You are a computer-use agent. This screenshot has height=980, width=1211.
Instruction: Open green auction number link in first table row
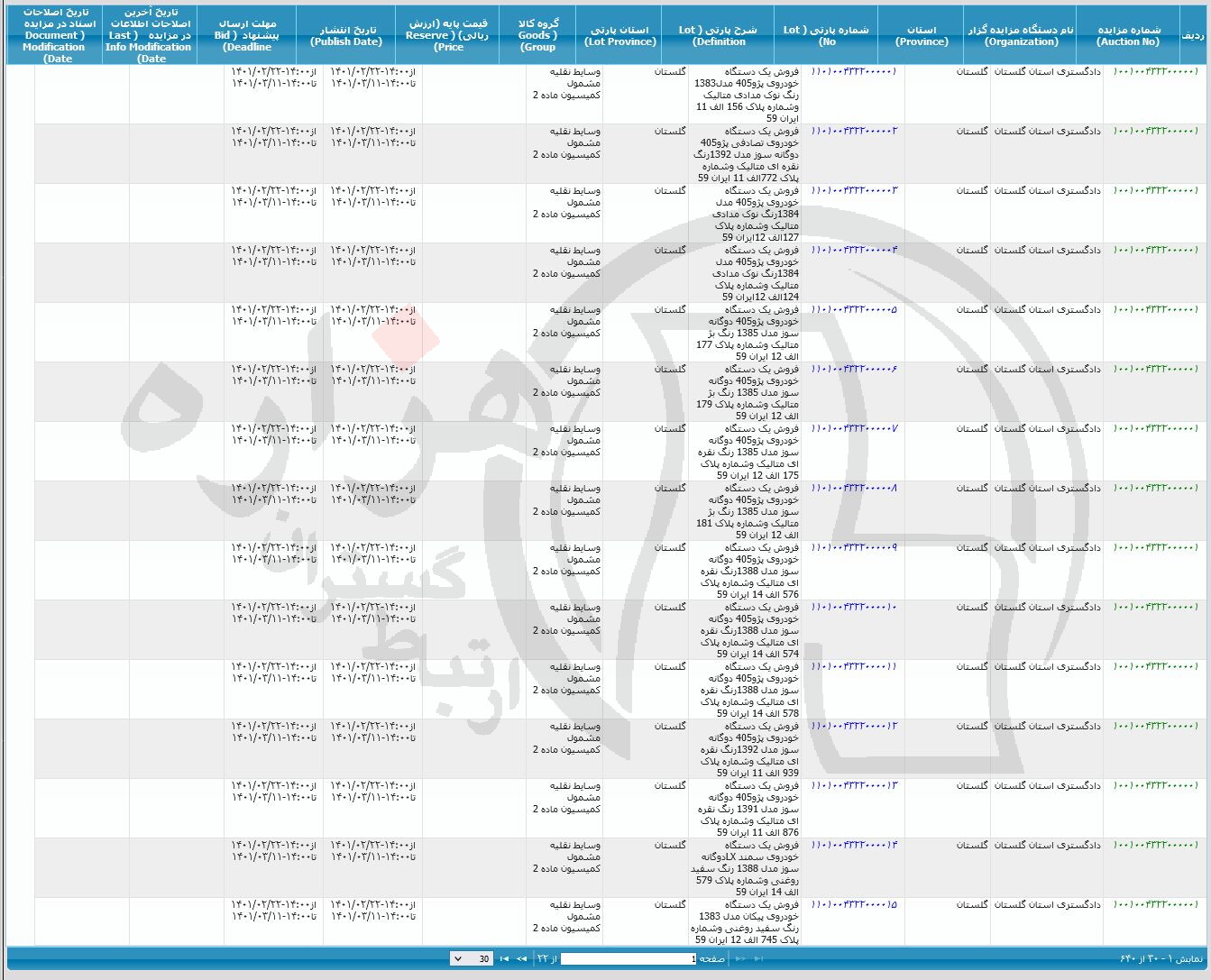click(x=1155, y=71)
